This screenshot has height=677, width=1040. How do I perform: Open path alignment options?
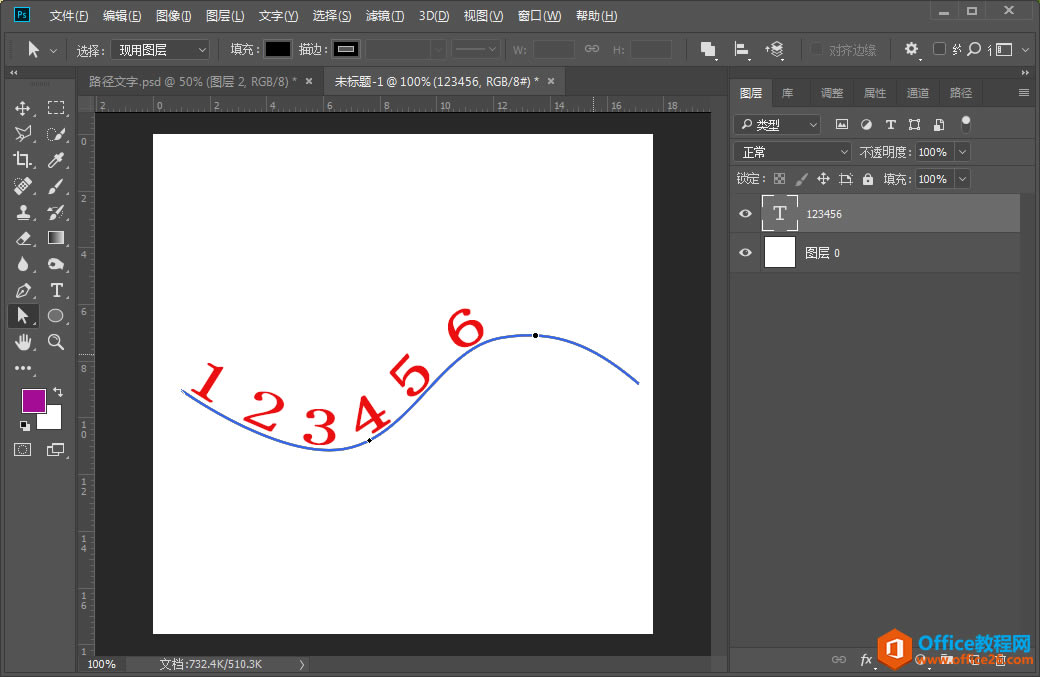pyautogui.click(x=742, y=49)
